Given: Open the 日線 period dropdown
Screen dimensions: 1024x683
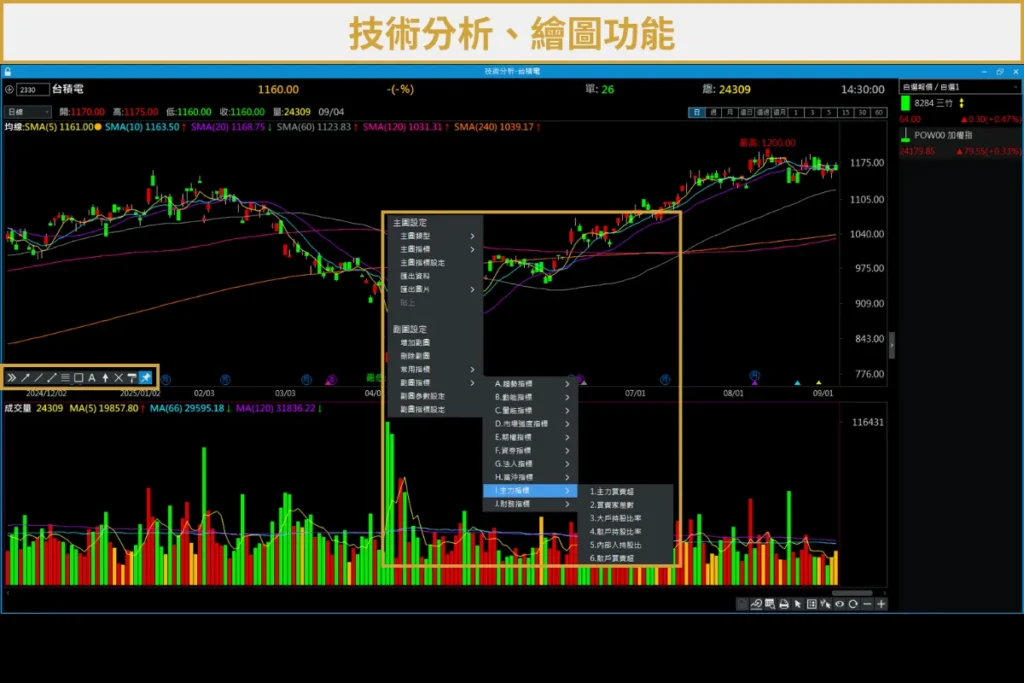Looking at the screenshot, I should pyautogui.click(x=28, y=112).
